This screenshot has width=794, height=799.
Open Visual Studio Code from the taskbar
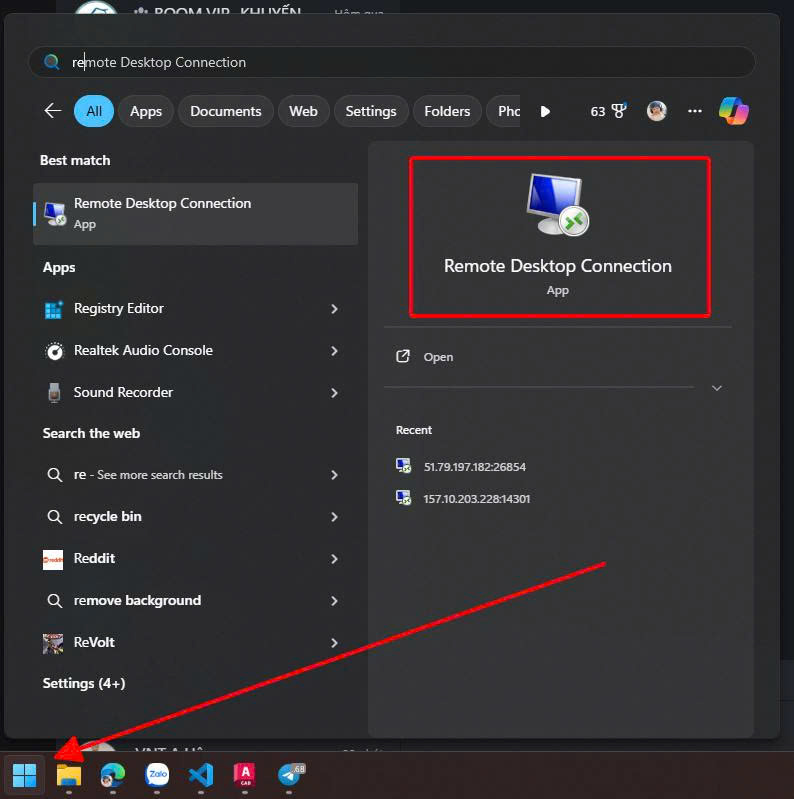[x=201, y=775]
